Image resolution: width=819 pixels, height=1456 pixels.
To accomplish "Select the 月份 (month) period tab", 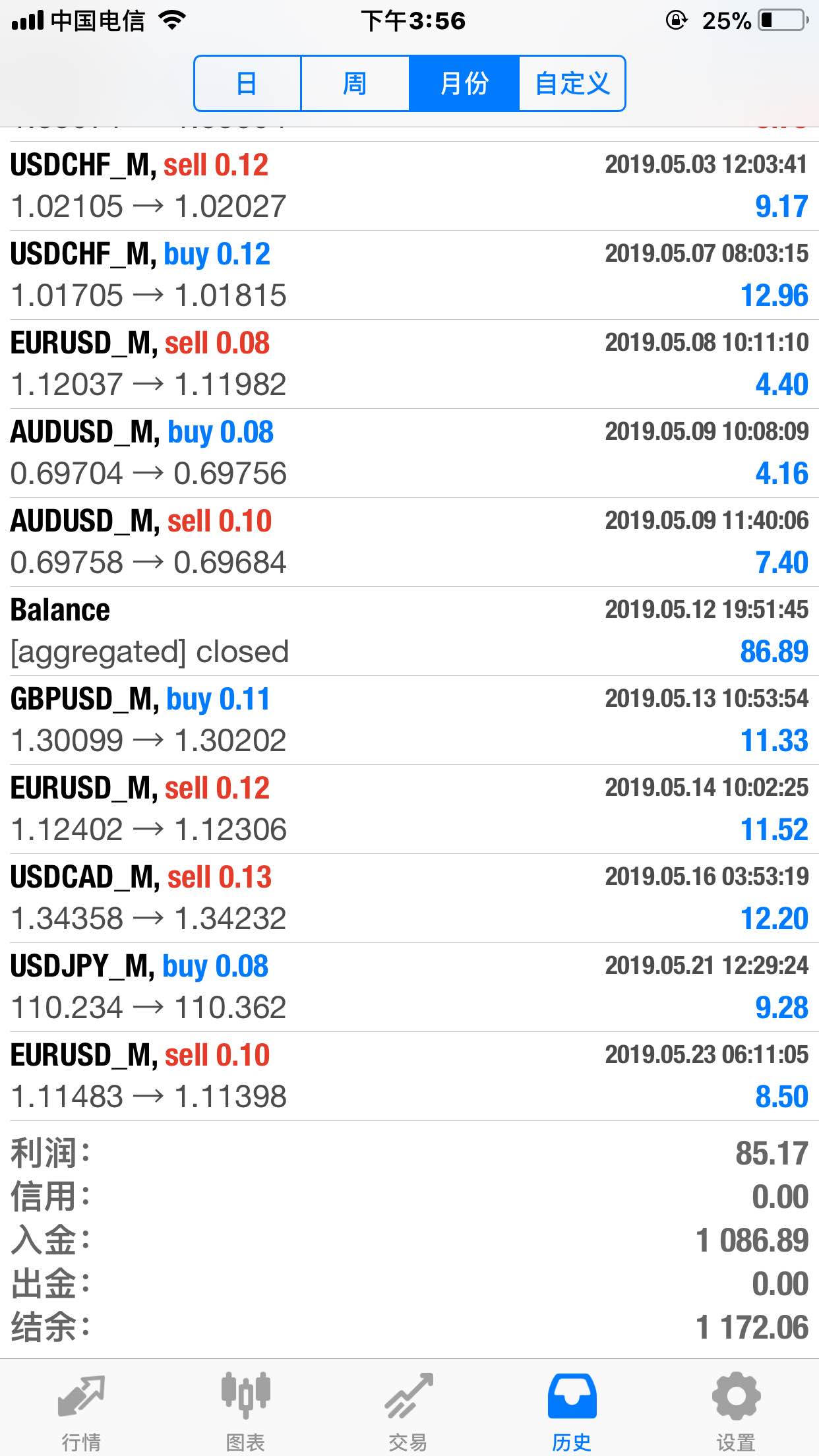I will click(x=464, y=84).
